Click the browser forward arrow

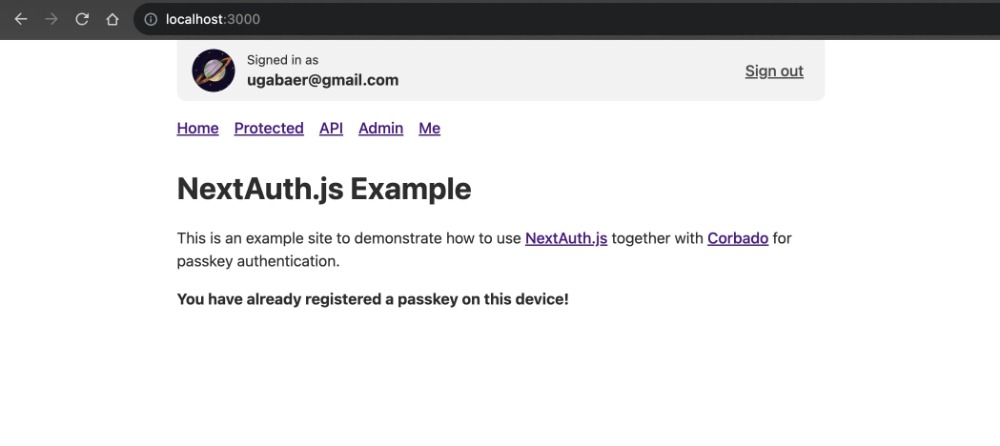pos(52,19)
